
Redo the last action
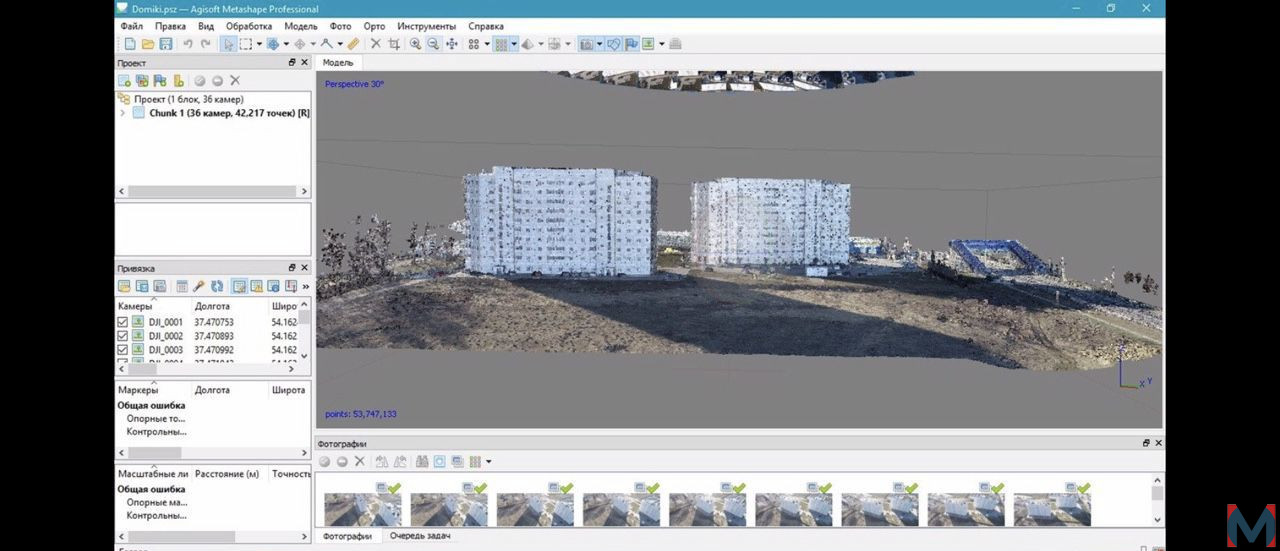pos(206,44)
